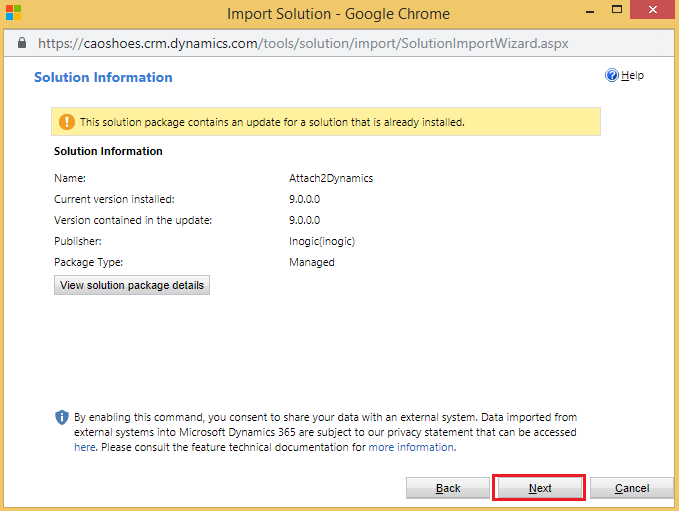679x511 pixels.
Task: Open the Help link
Action: click(x=632, y=75)
